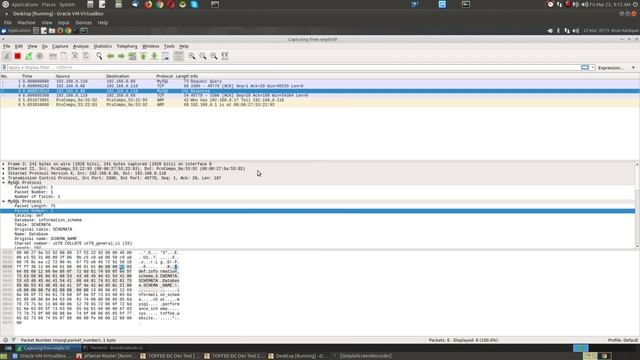This screenshot has height=360, width=640.
Task: Apply display filter arrow button
Action: [x=585, y=67]
